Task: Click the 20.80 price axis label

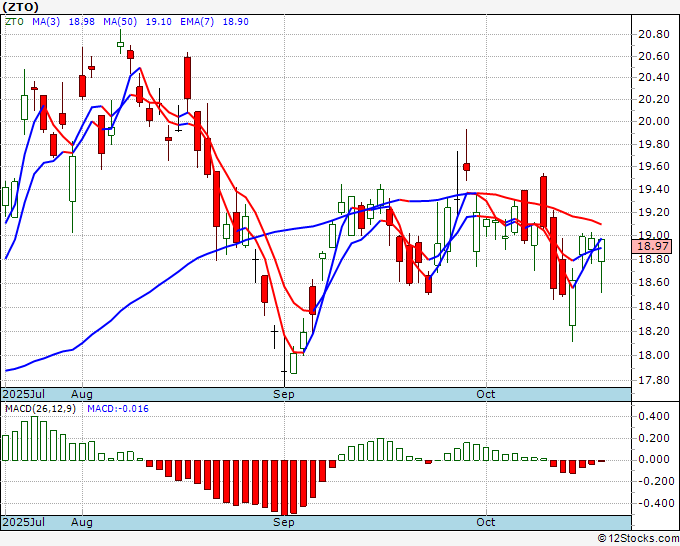Action: point(654,34)
